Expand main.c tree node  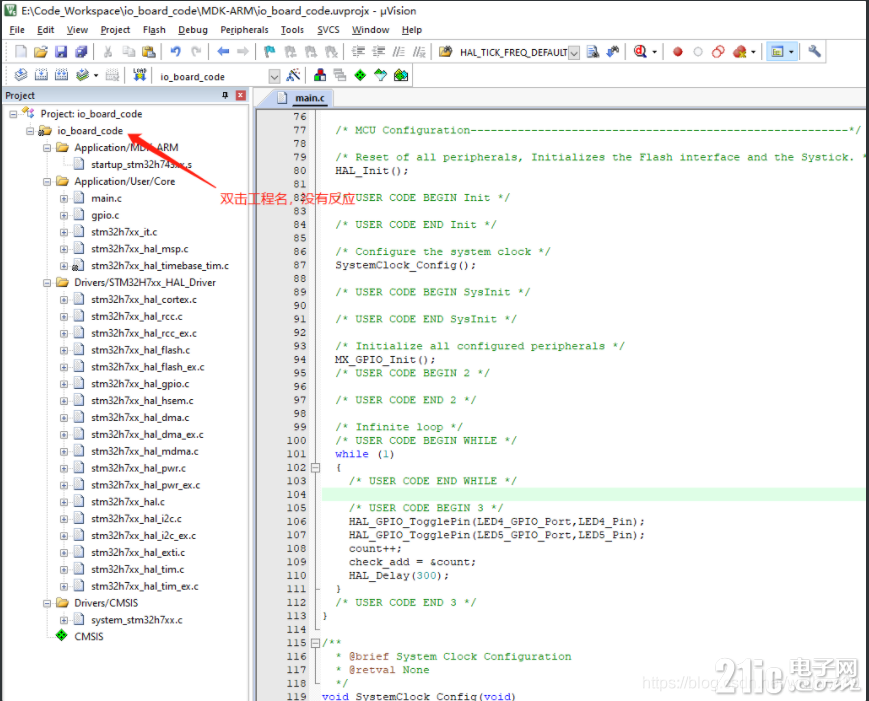click(x=64, y=198)
